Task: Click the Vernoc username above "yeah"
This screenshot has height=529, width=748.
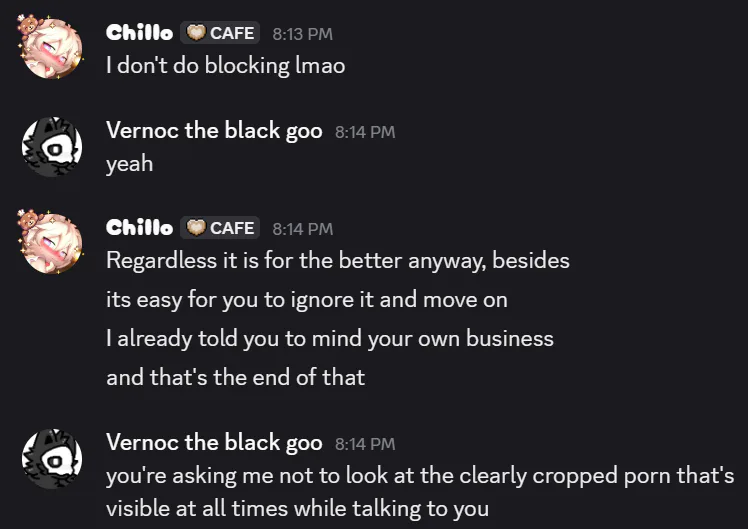Action: 214,131
